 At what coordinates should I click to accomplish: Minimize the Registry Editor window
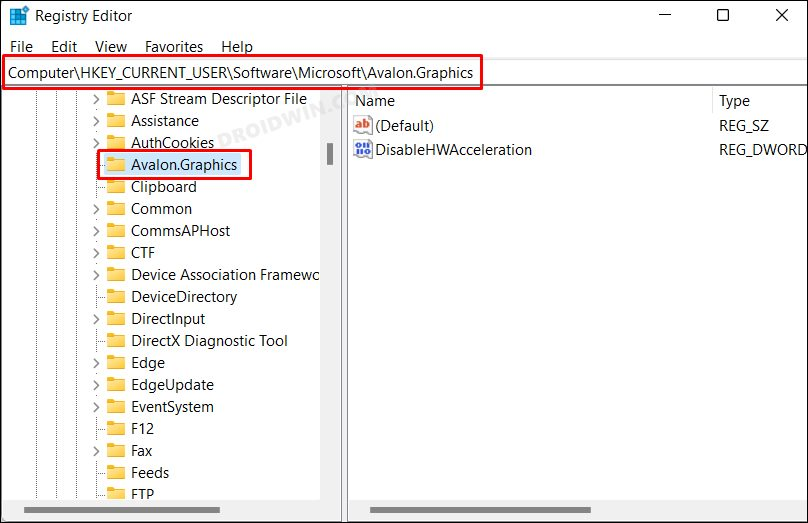pyautogui.click(x=665, y=15)
